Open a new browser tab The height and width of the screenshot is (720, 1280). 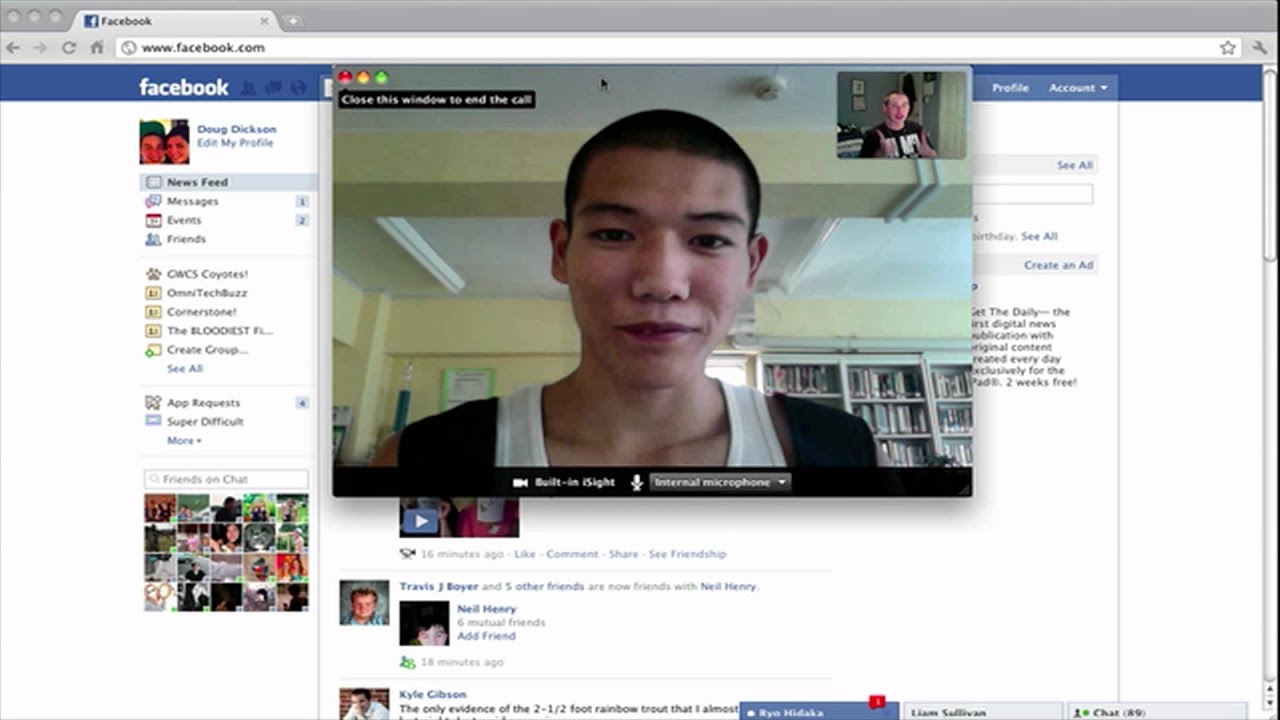point(293,21)
